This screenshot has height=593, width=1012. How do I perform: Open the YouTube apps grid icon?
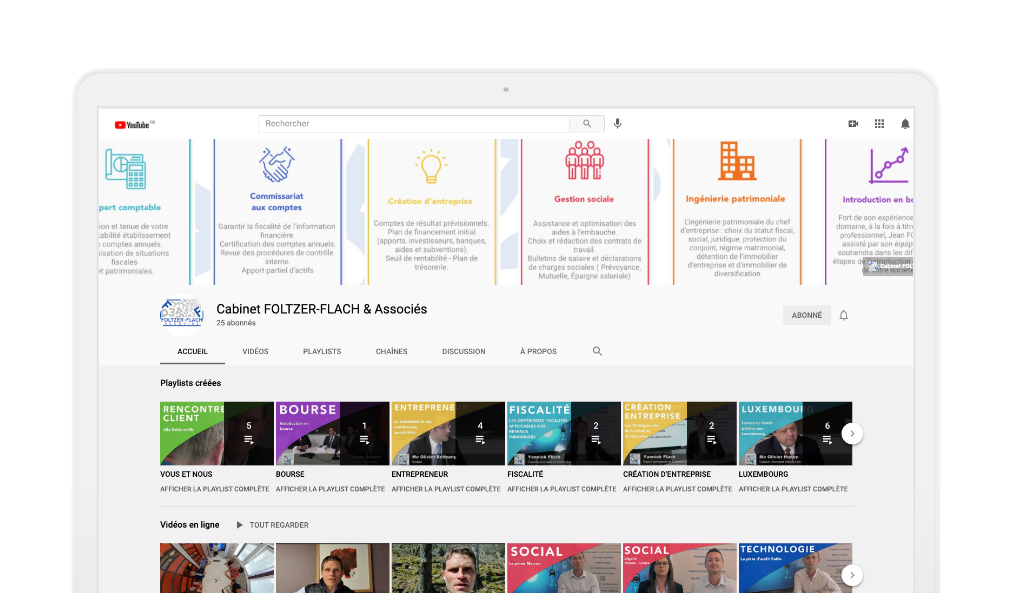(879, 124)
